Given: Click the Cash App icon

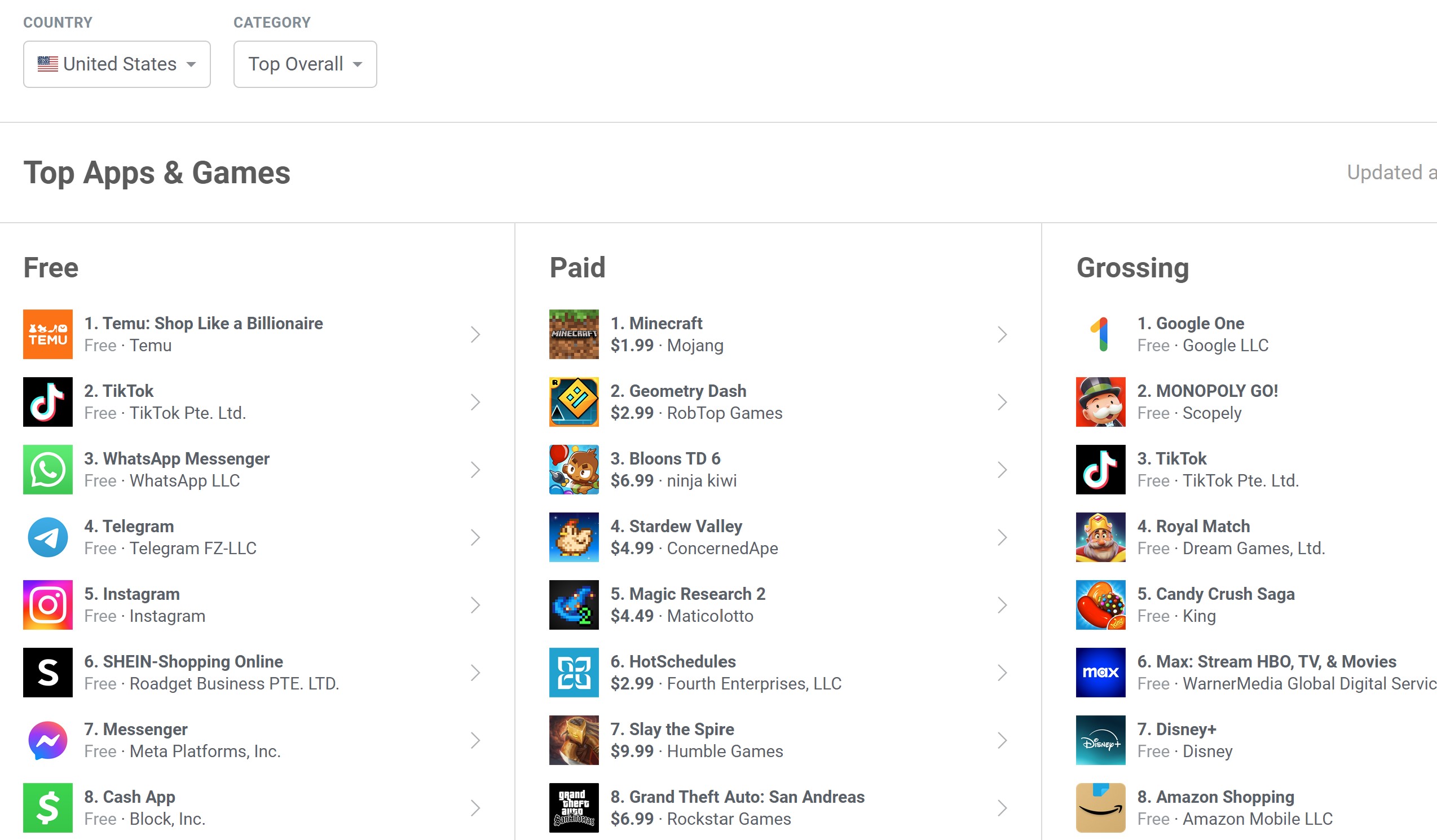Looking at the screenshot, I should (48, 807).
